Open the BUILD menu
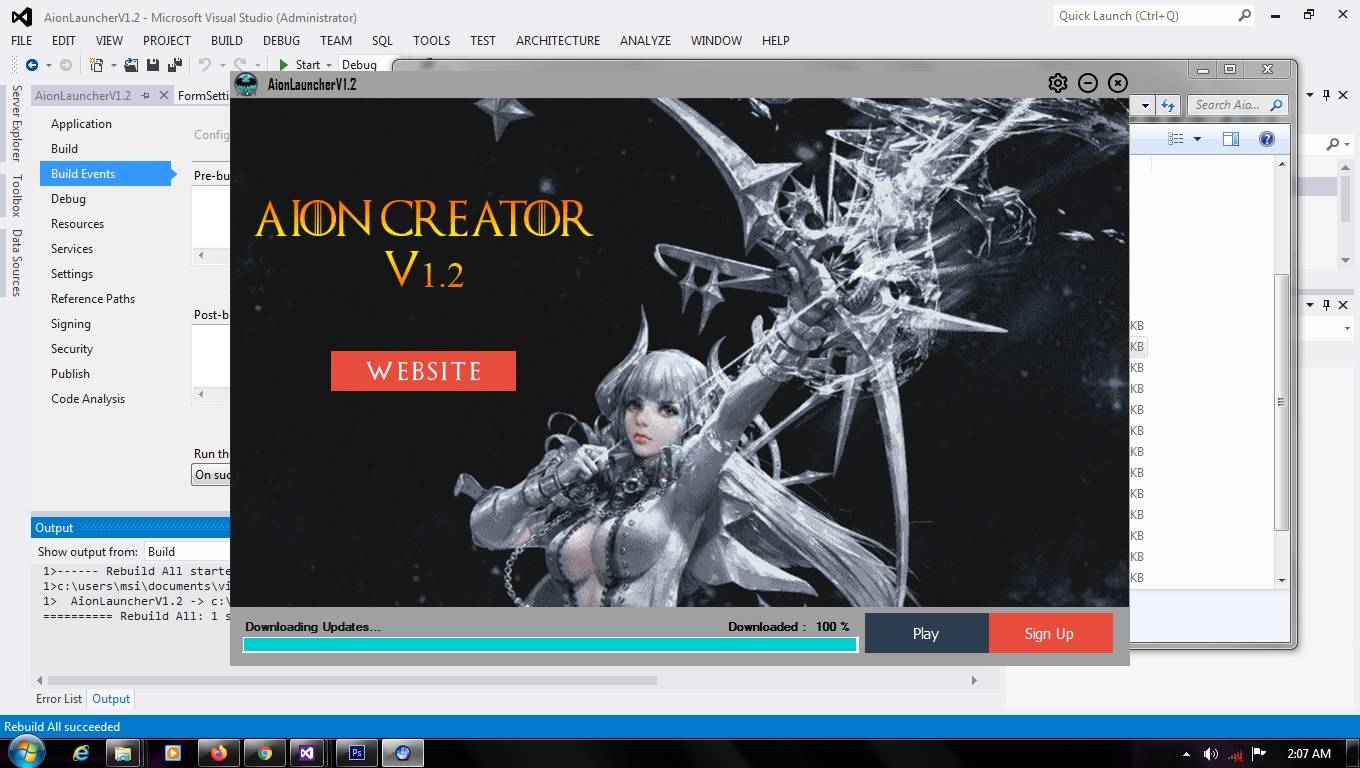1360x768 pixels. 227,40
